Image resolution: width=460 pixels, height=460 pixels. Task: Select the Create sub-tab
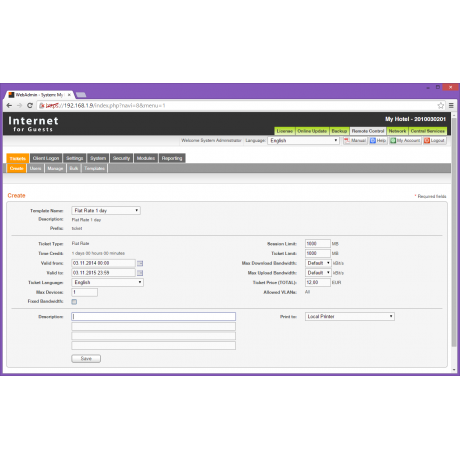(x=16, y=168)
